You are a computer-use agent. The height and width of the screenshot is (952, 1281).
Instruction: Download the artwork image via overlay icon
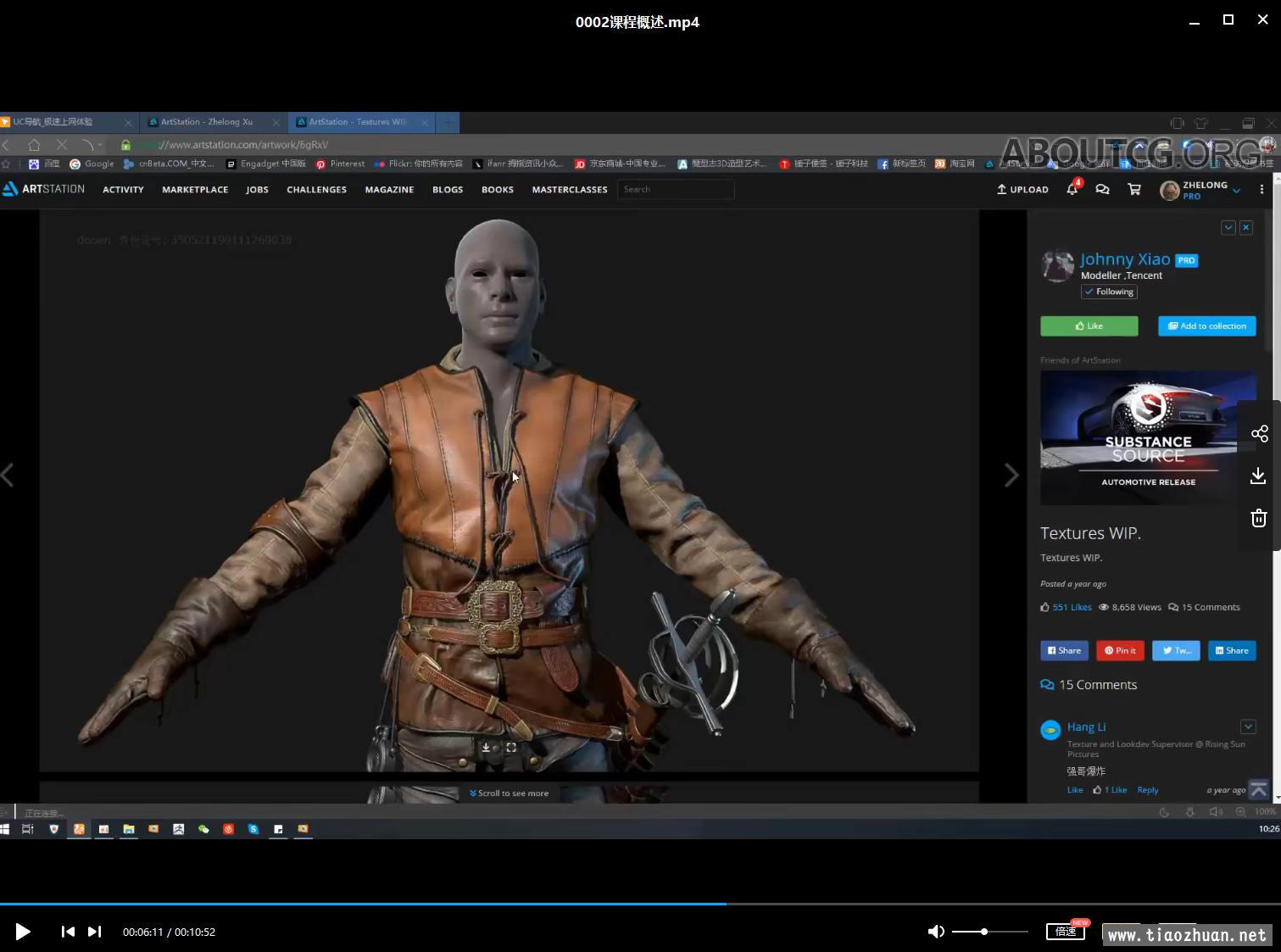[x=486, y=748]
